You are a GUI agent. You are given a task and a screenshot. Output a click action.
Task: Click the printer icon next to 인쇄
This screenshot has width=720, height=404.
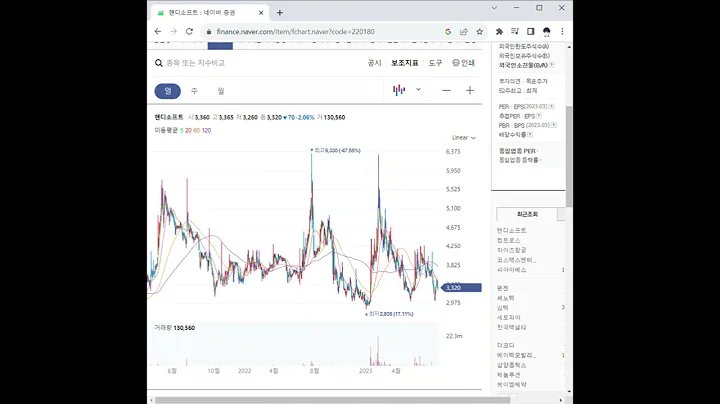[456, 62]
